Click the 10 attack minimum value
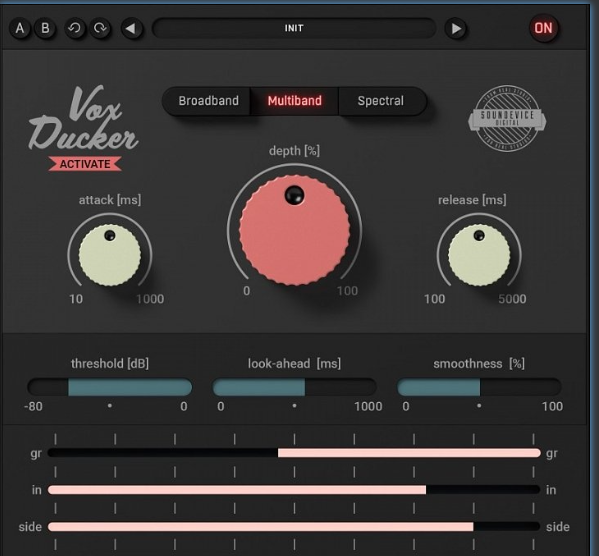This screenshot has width=599, height=556. click(x=76, y=299)
